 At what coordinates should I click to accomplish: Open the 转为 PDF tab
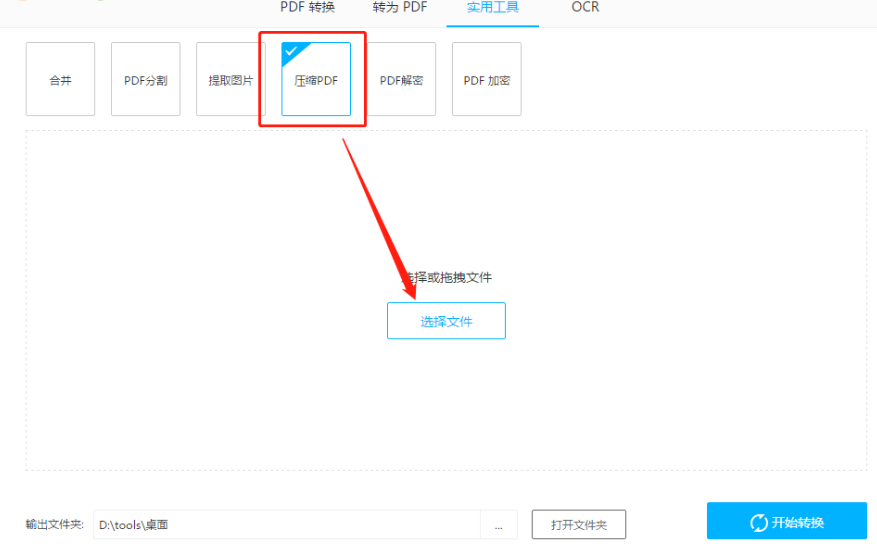pos(399,7)
